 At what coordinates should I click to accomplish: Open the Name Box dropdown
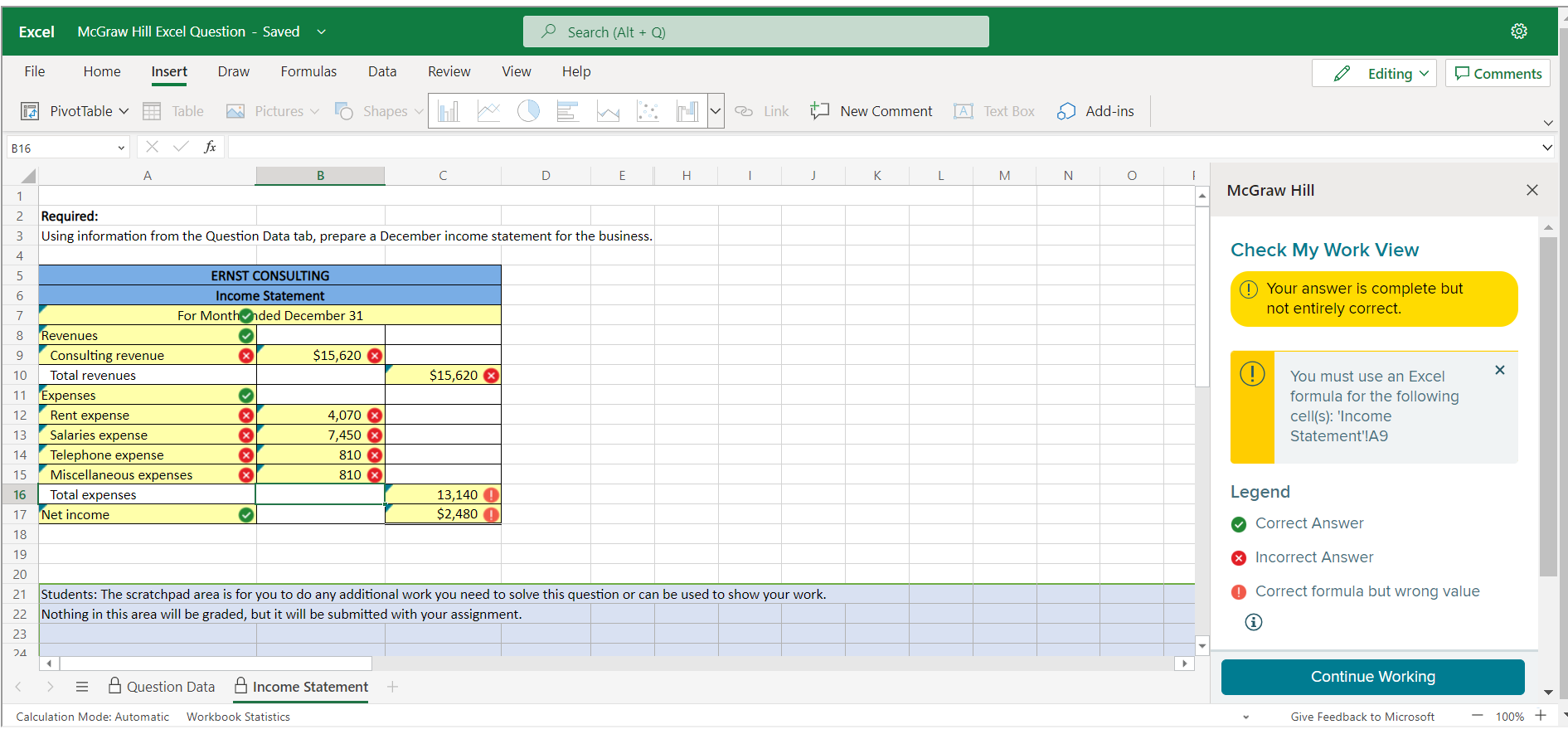tap(121, 148)
